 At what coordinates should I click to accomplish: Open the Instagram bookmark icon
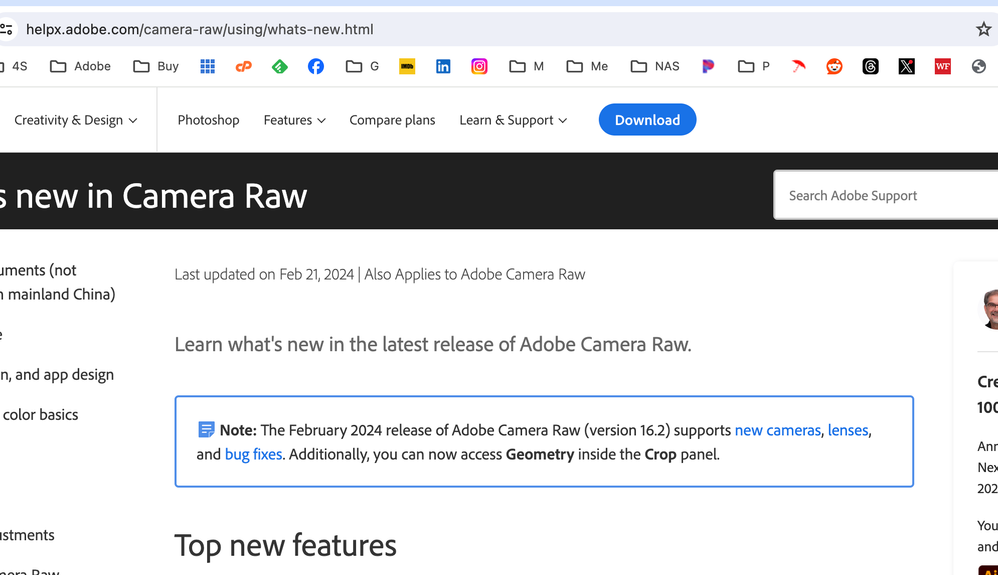click(x=479, y=66)
